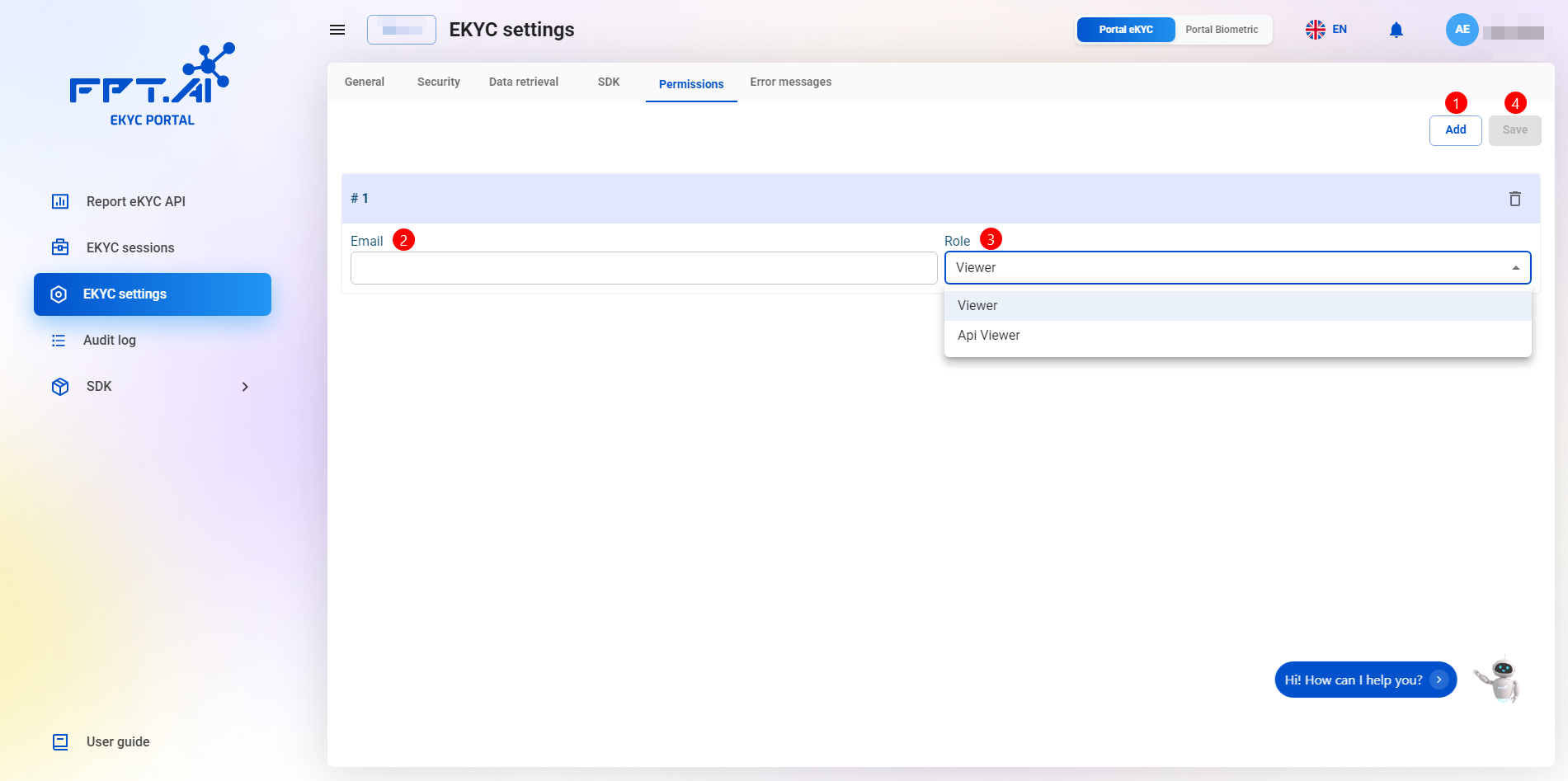Switch to the Security tab
This screenshot has height=781, width=1568.
(438, 82)
